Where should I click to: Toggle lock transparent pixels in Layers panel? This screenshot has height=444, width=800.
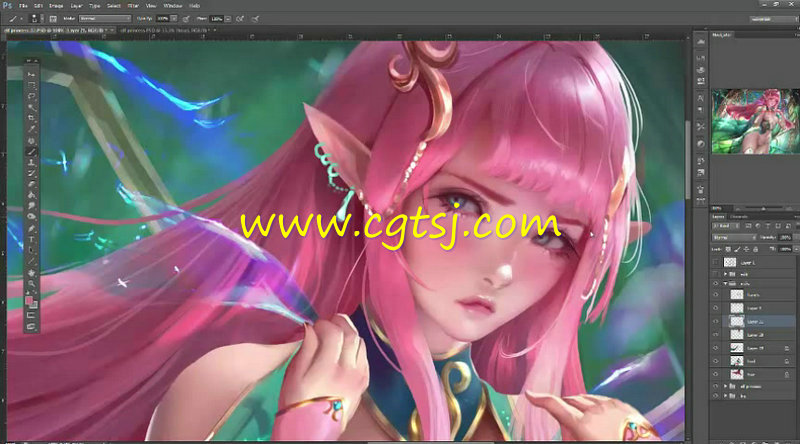[x=728, y=249]
